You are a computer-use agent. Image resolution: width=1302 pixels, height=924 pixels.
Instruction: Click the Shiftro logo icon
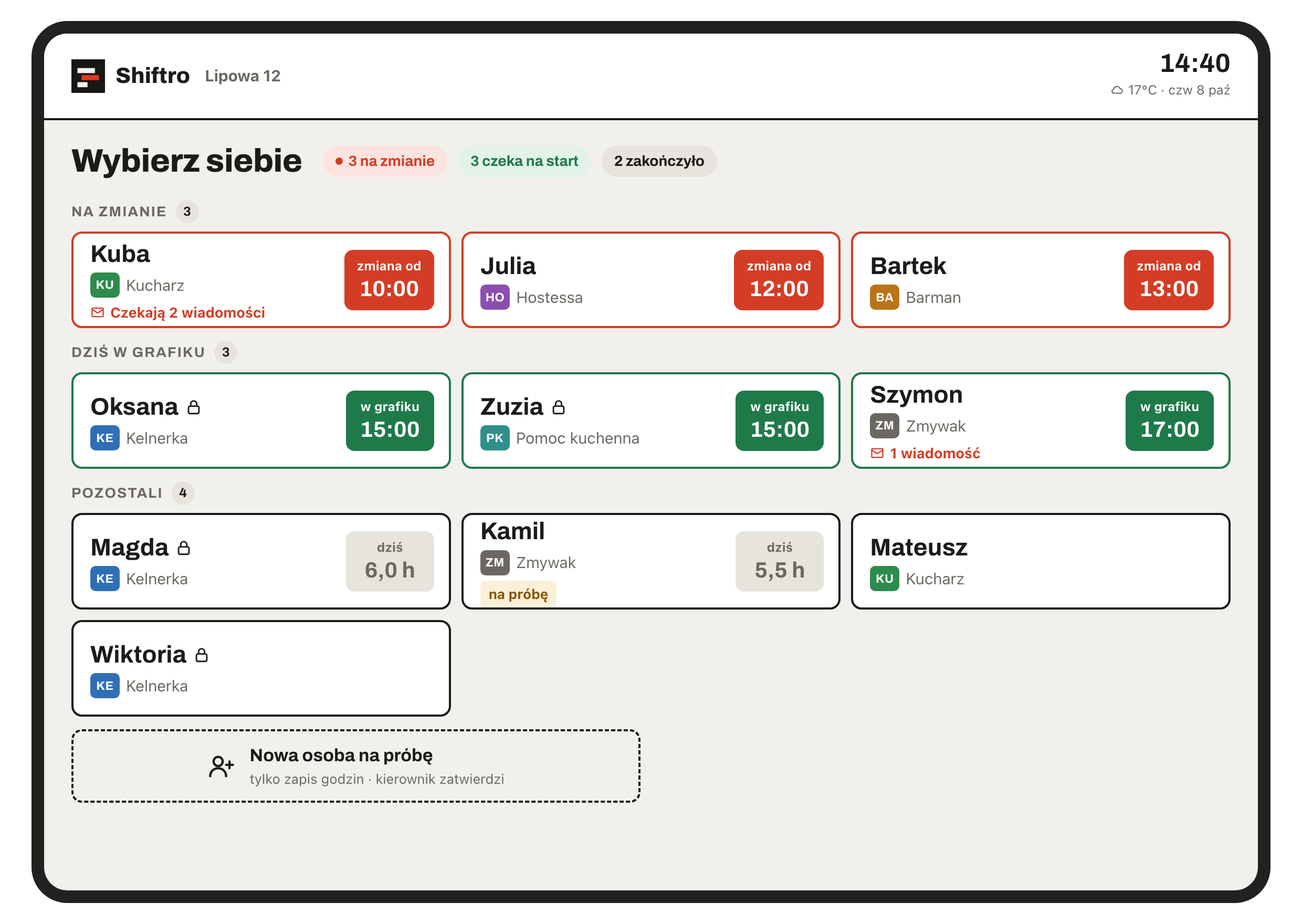point(88,76)
